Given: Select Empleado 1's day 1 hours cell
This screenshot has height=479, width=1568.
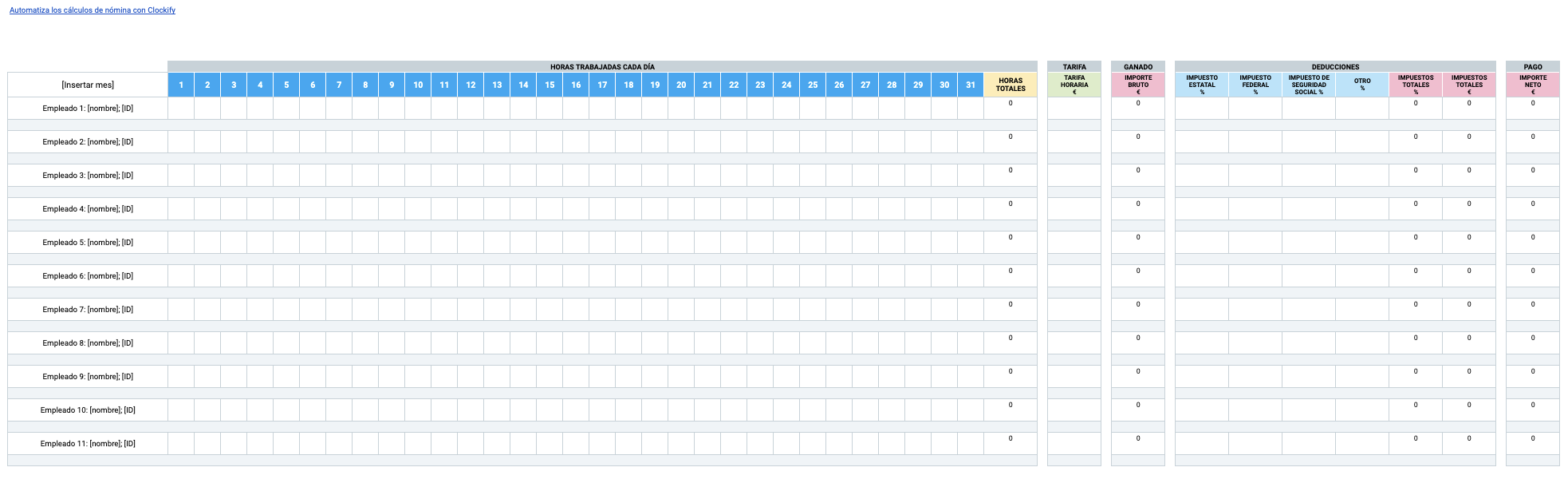Looking at the screenshot, I should click(181, 109).
